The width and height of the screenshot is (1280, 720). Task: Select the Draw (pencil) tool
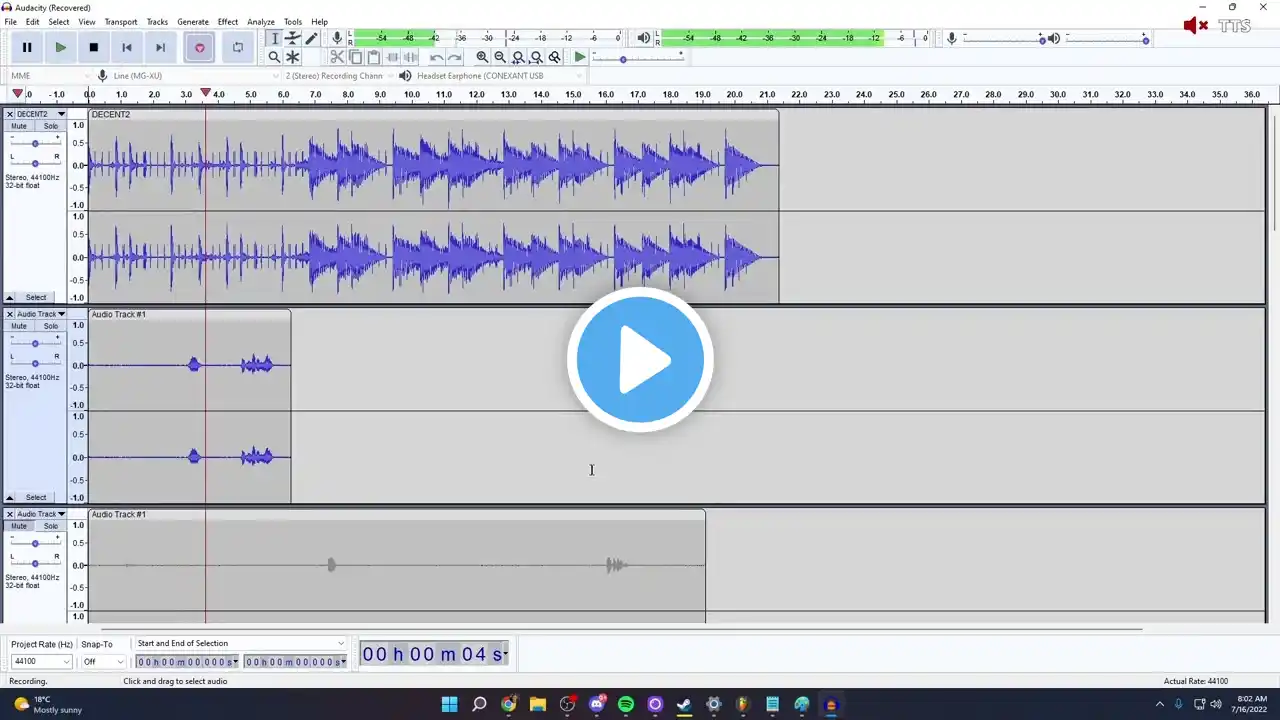point(311,38)
